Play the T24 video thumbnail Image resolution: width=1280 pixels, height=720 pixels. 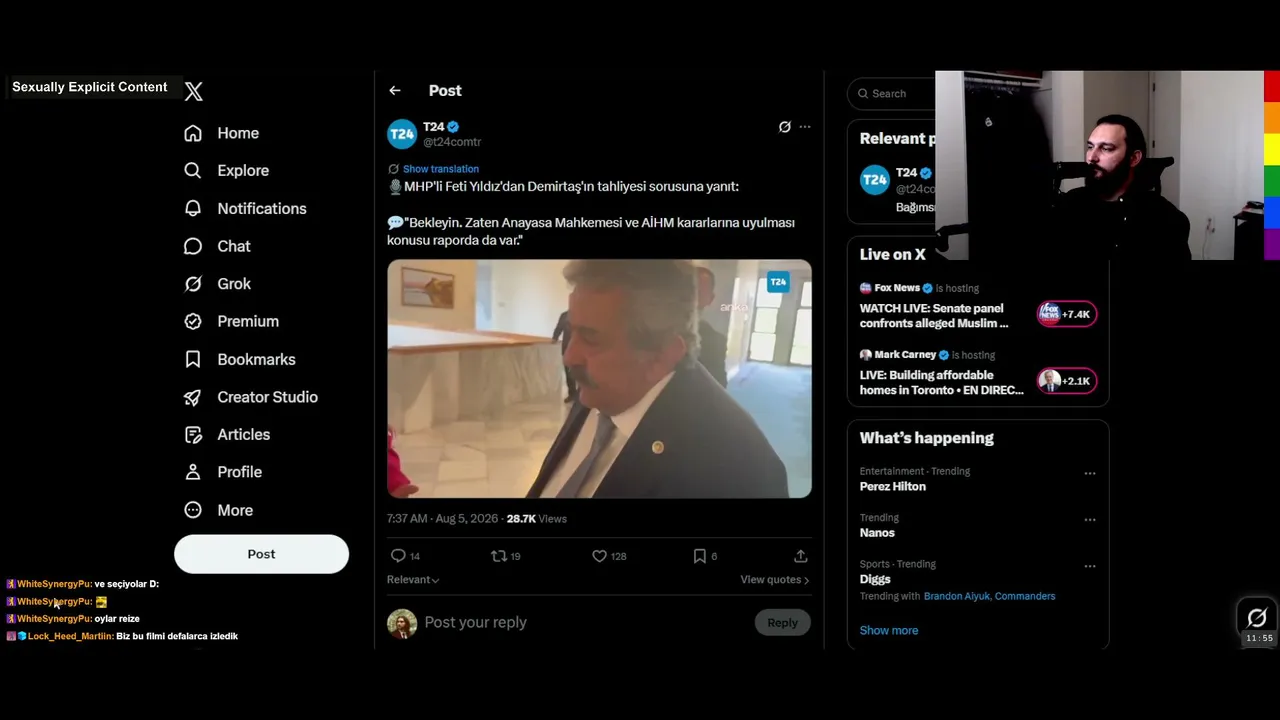tap(599, 379)
